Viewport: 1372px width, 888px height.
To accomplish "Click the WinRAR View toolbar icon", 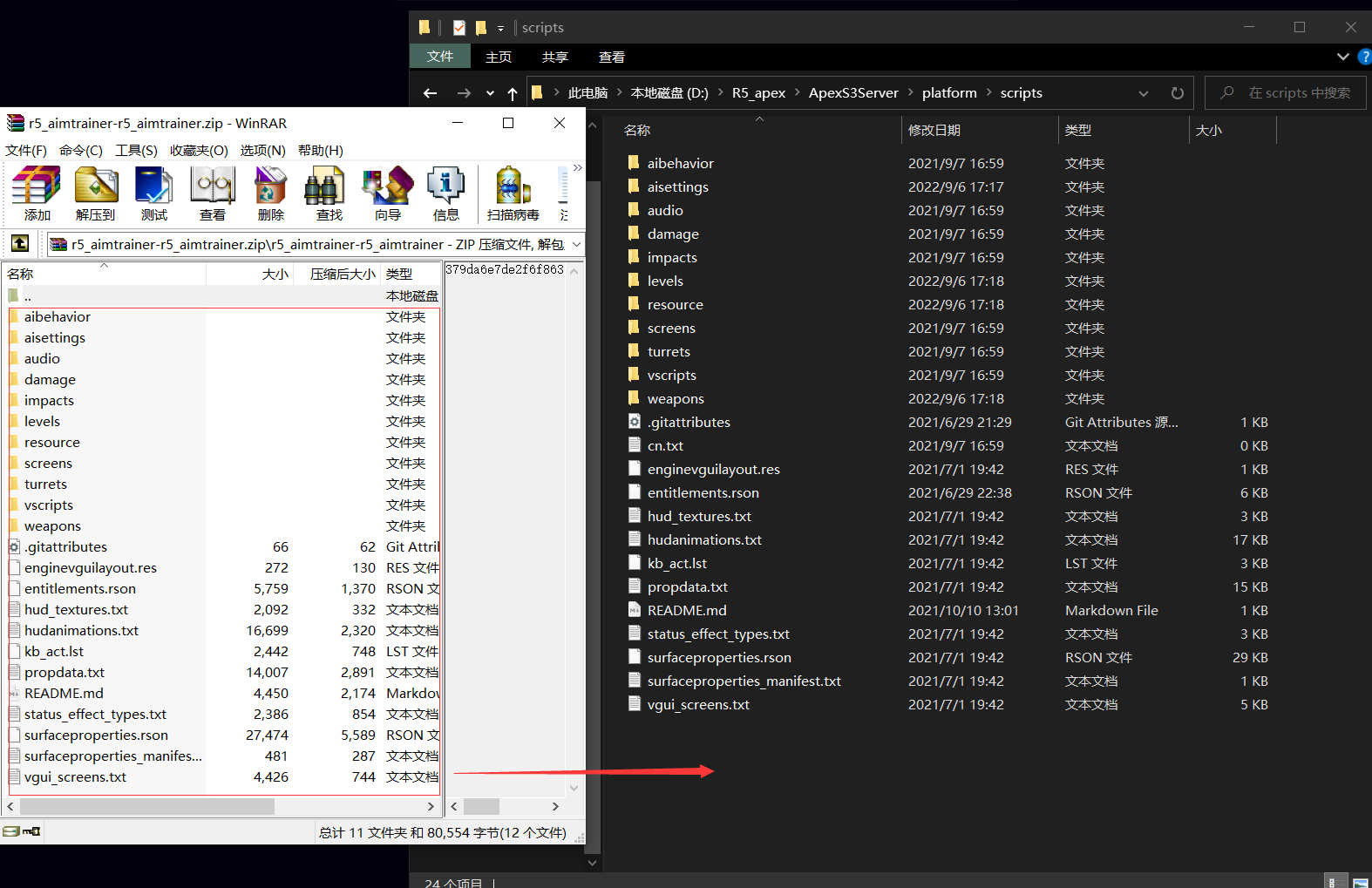I will pyautogui.click(x=212, y=193).
